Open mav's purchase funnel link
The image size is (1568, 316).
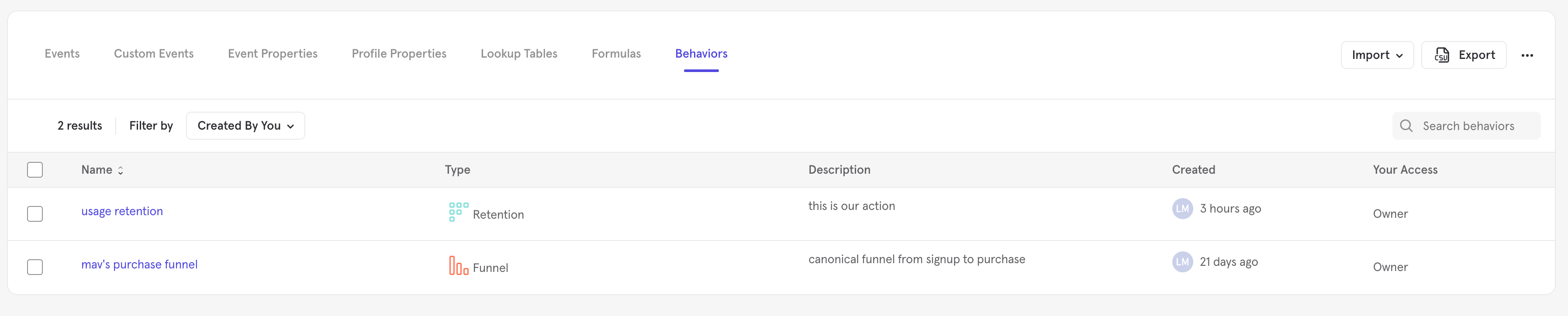pos(139,264)
